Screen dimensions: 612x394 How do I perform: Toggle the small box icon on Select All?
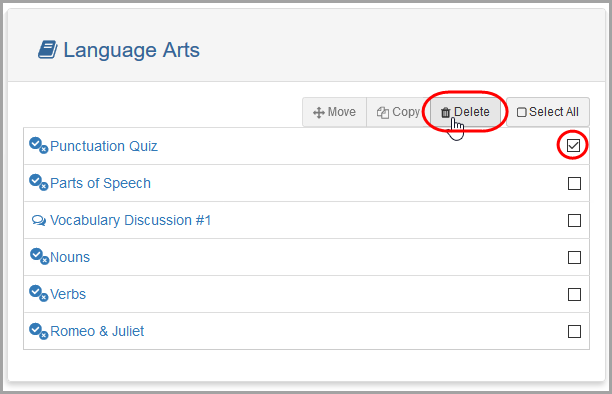click(521, 112)
